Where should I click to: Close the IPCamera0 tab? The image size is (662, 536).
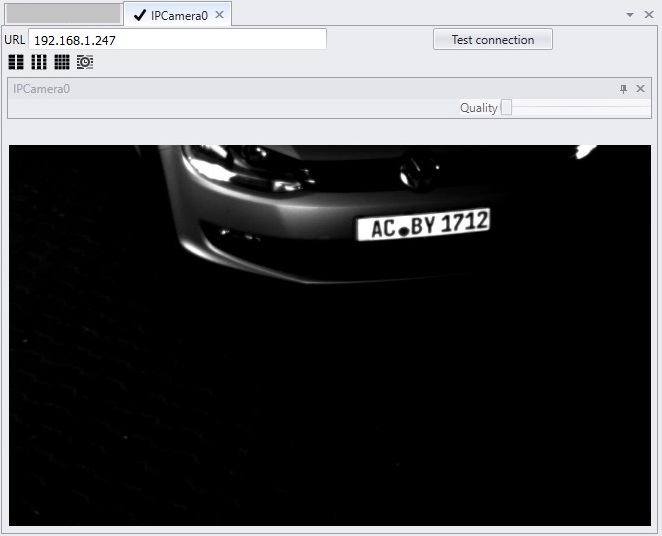[220, 15]
